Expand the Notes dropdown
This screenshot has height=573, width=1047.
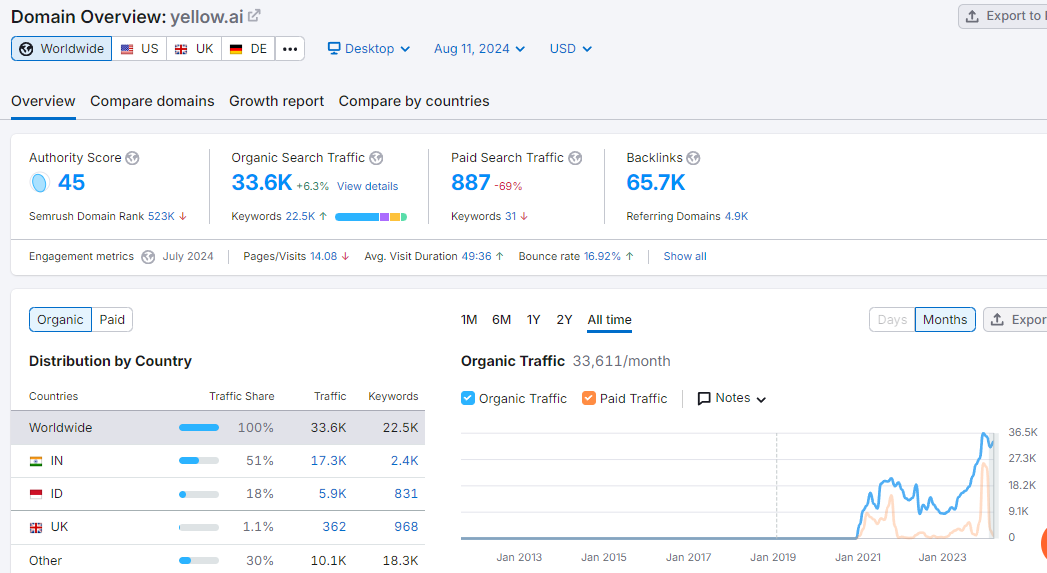click(x=732, y=398)
